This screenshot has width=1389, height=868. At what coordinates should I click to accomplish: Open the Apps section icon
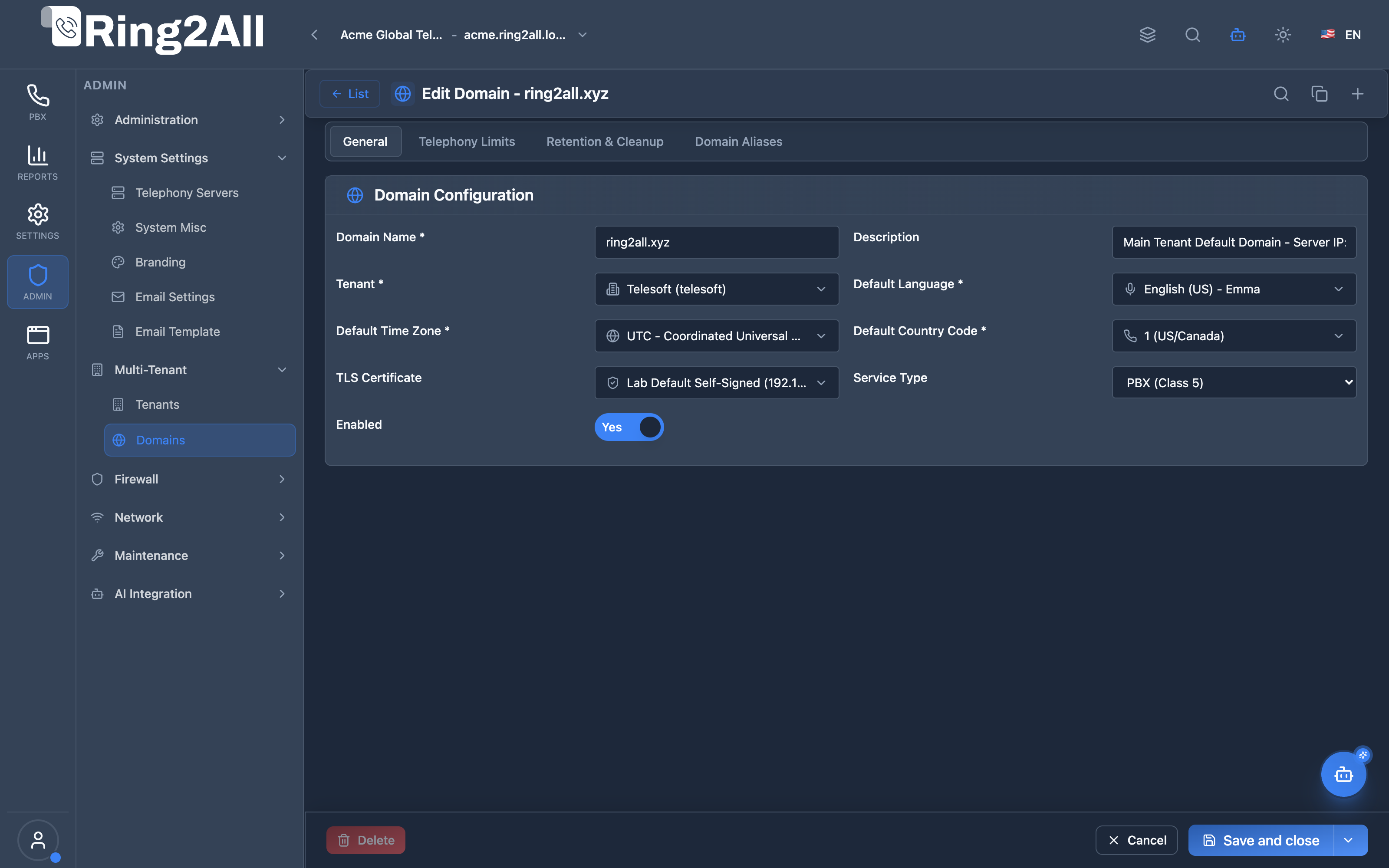(x=37, y=342)
